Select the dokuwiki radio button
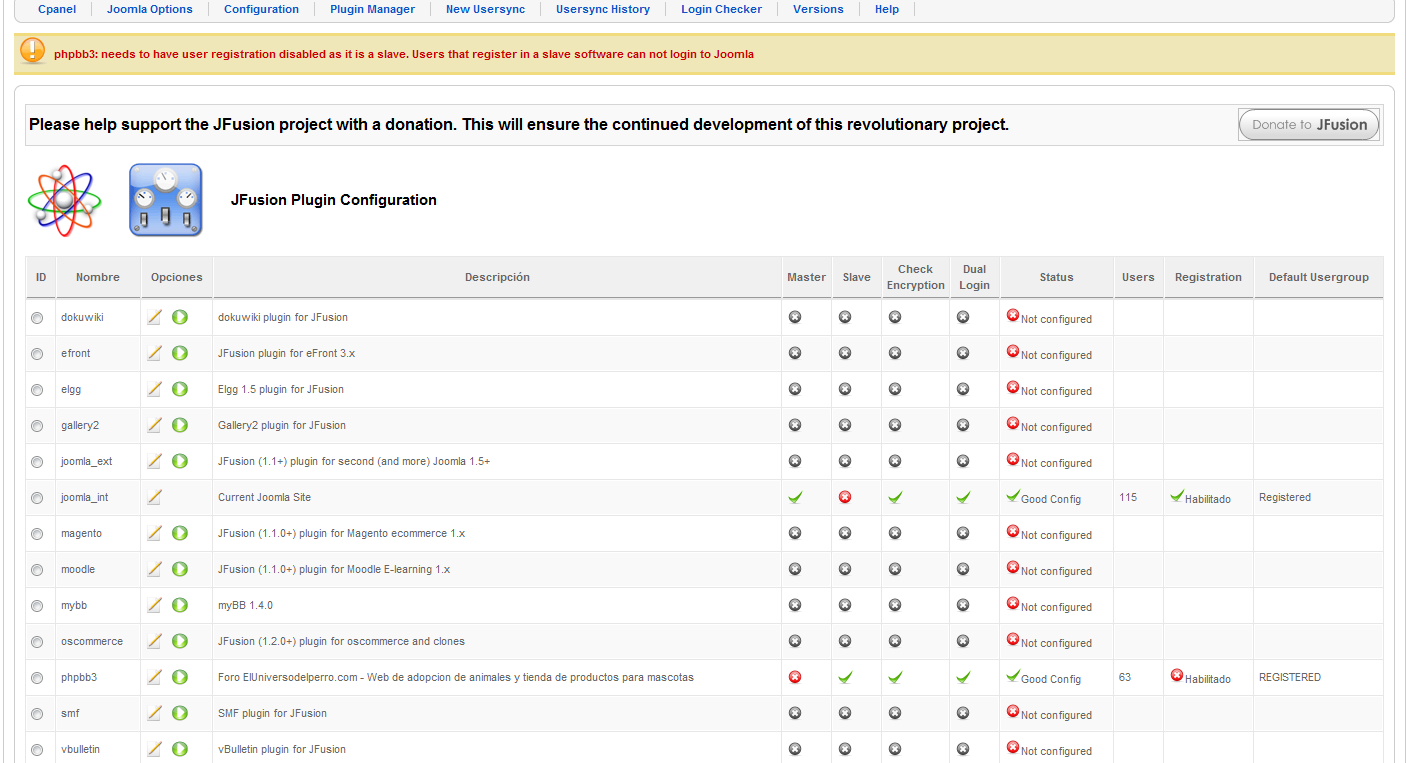 point(37,318)
